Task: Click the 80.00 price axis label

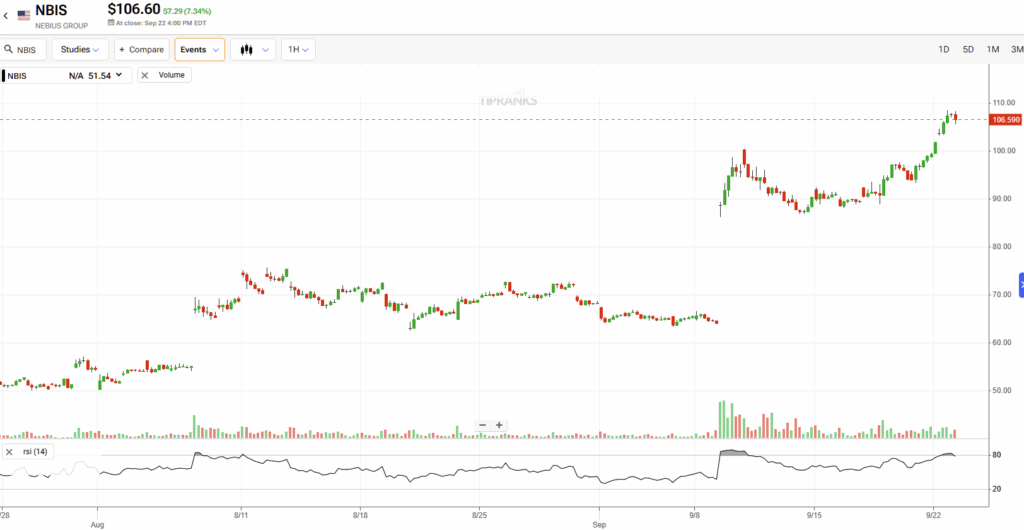Action: click(x=1004, y=247)
